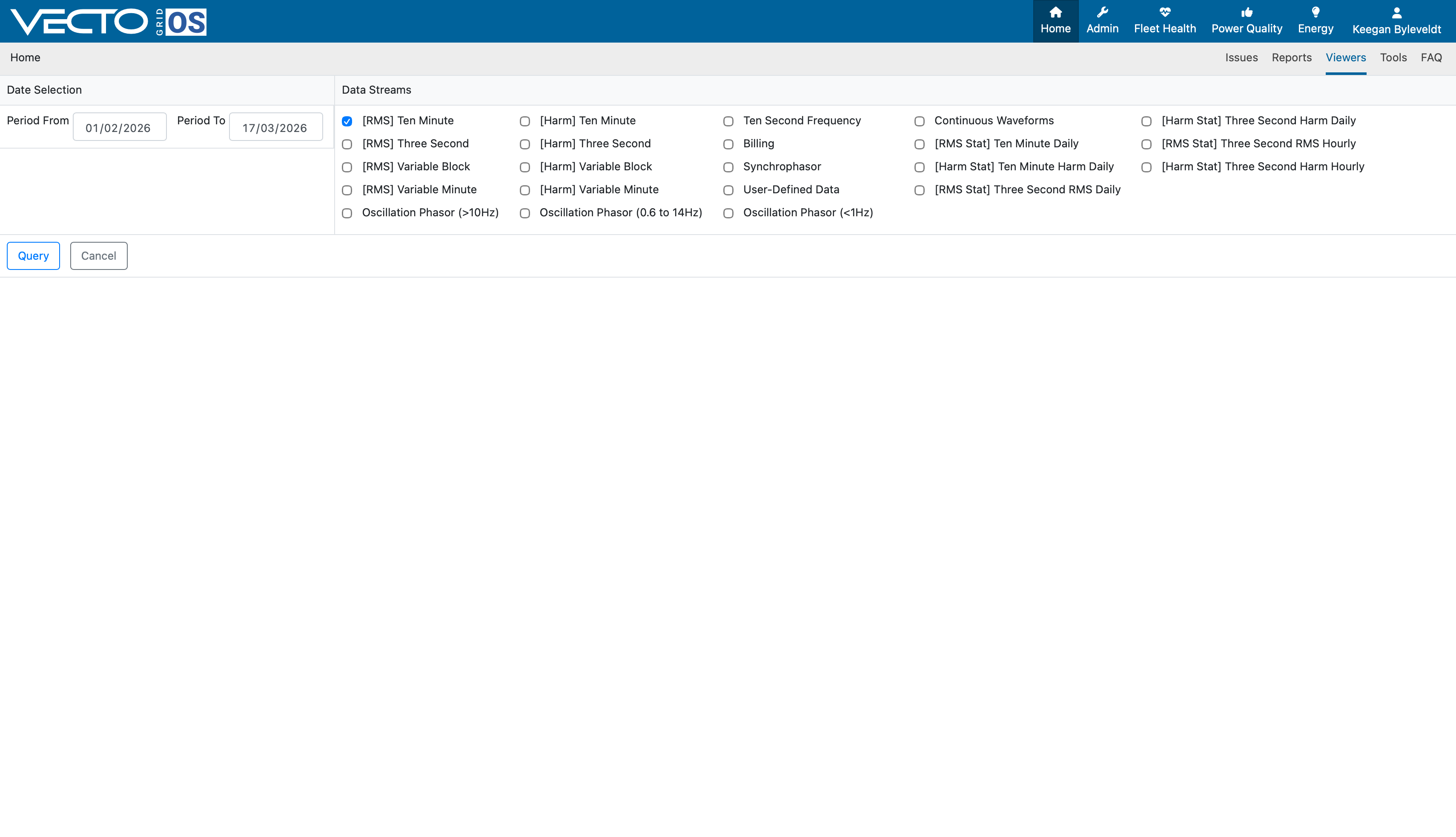
Task: Select the Viewers tab
Action: click(1345, 57)
